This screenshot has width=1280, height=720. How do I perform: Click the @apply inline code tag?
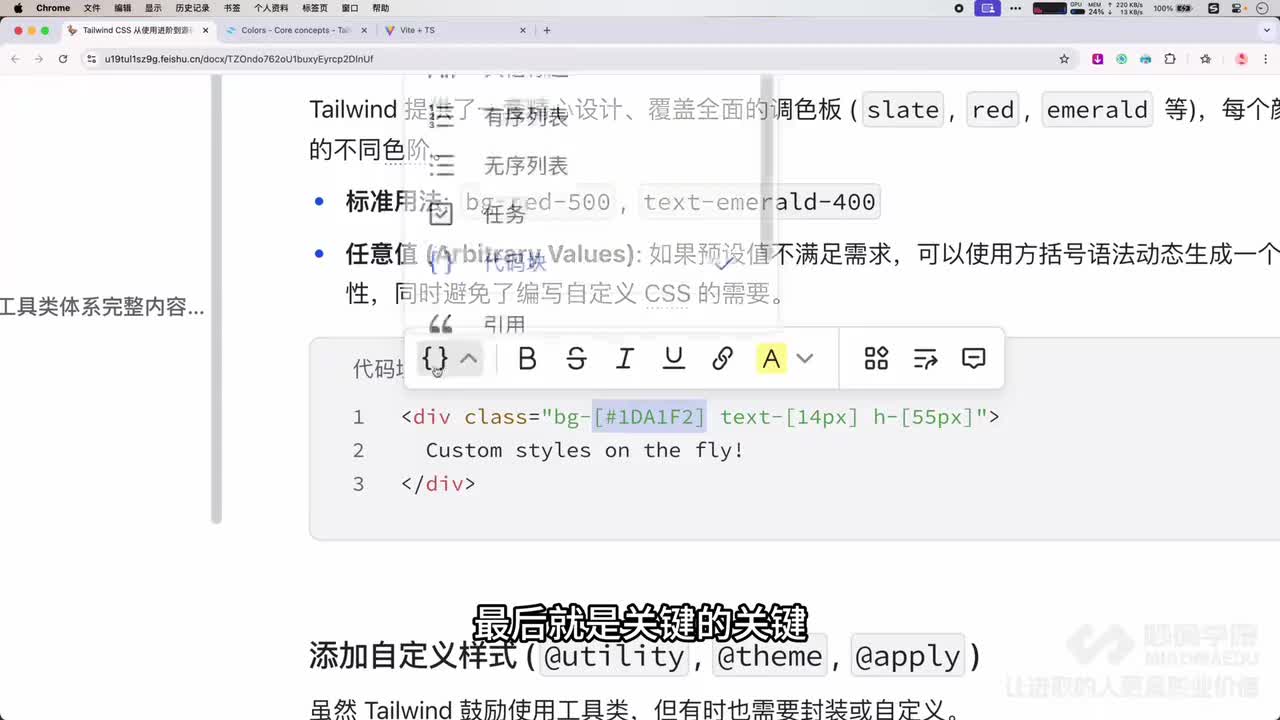(x=908, y=656)
